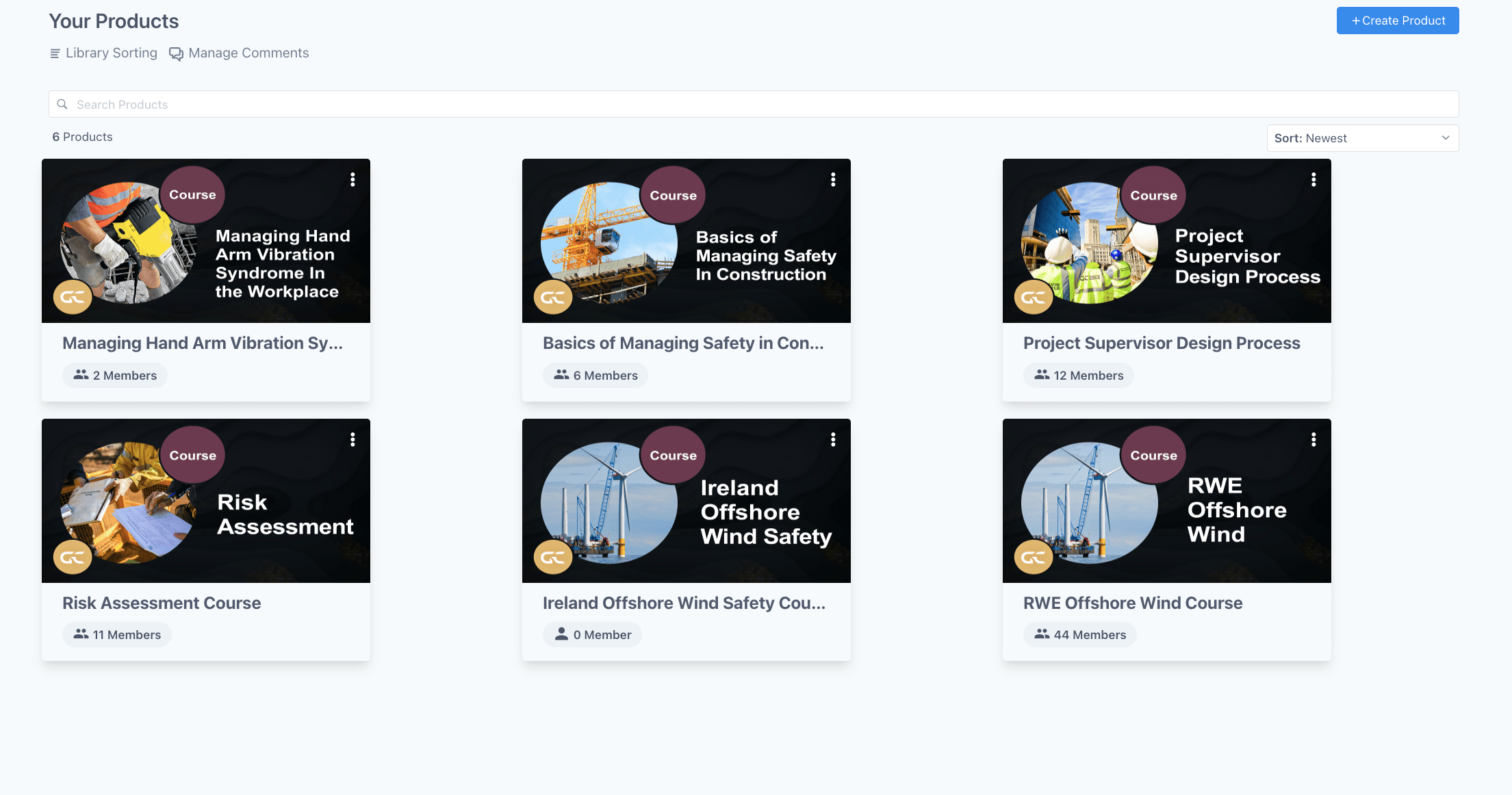Click the Create Product button
The image size is (1512, 795).
click(x=1397, y=19)
